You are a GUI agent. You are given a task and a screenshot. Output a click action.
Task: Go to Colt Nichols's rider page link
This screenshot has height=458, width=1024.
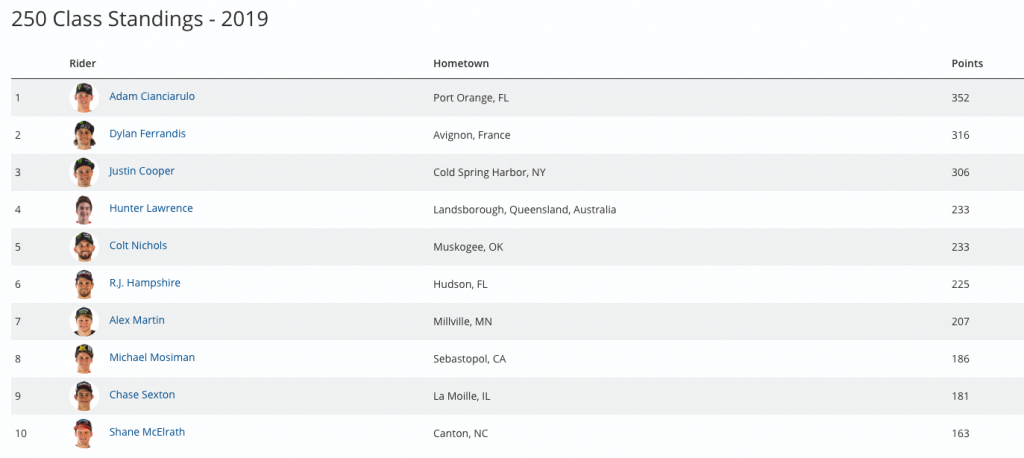[x=138, y=245]
